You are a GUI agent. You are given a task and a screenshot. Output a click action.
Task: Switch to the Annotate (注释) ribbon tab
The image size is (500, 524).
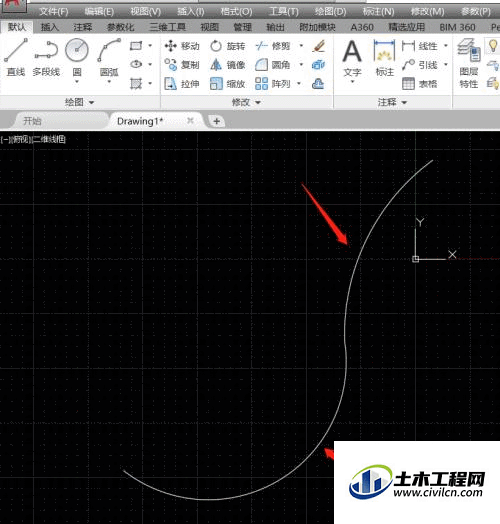[82, 27]
